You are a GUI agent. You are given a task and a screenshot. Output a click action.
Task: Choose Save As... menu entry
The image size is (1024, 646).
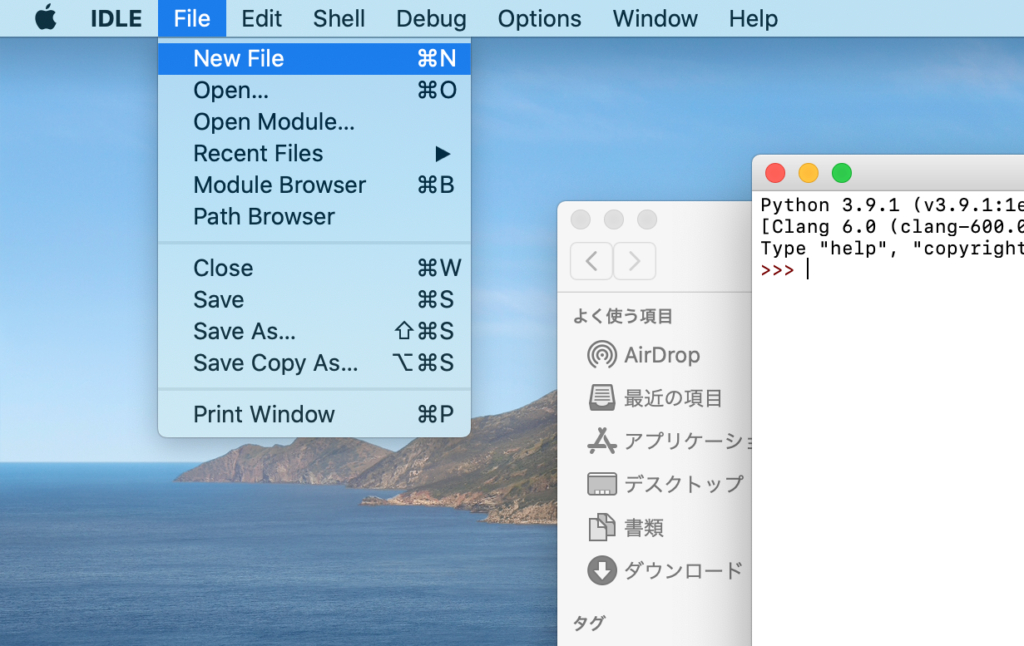click(314, 331)
